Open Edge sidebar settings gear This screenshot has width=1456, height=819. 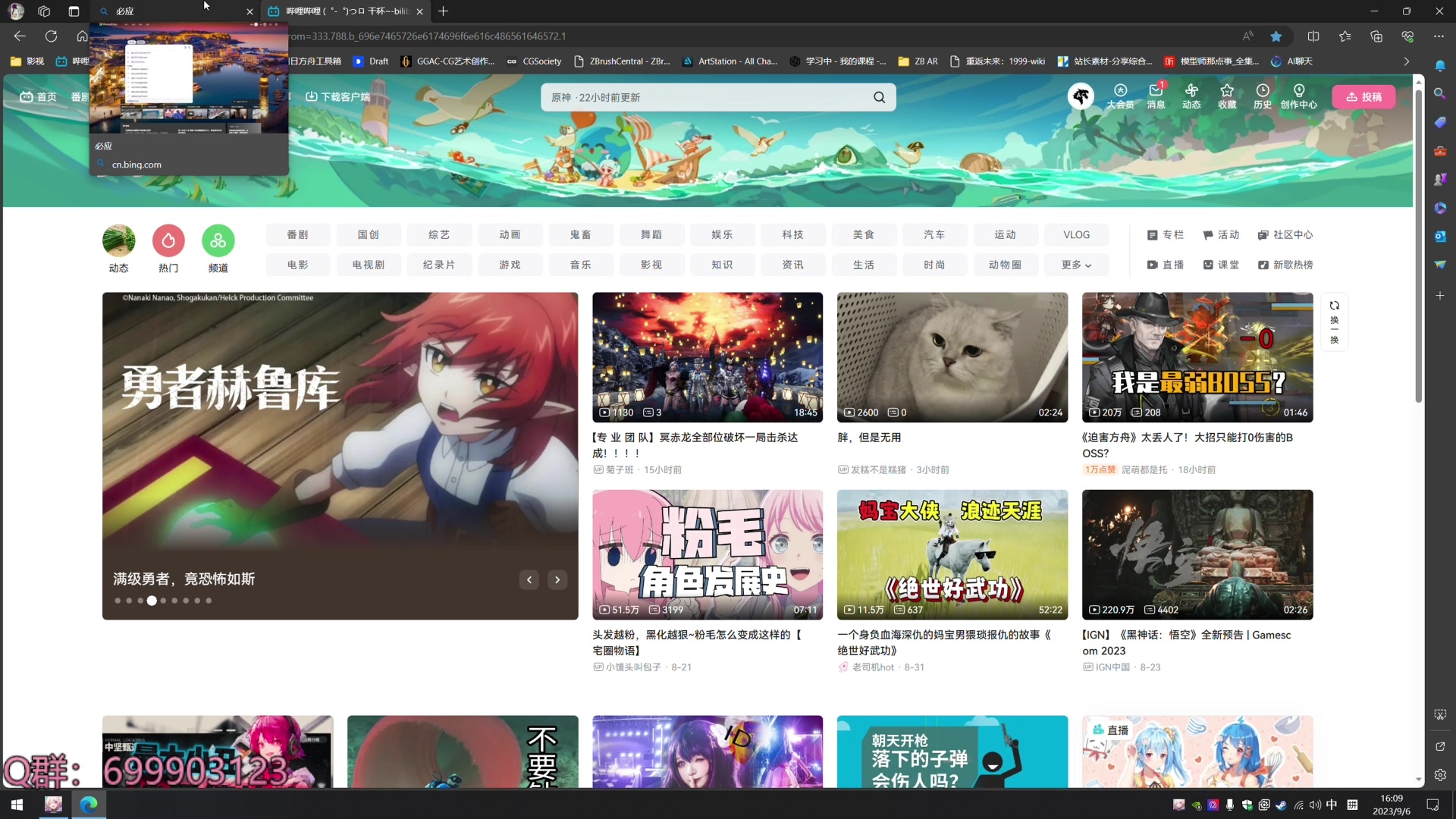coord(1440,775)
